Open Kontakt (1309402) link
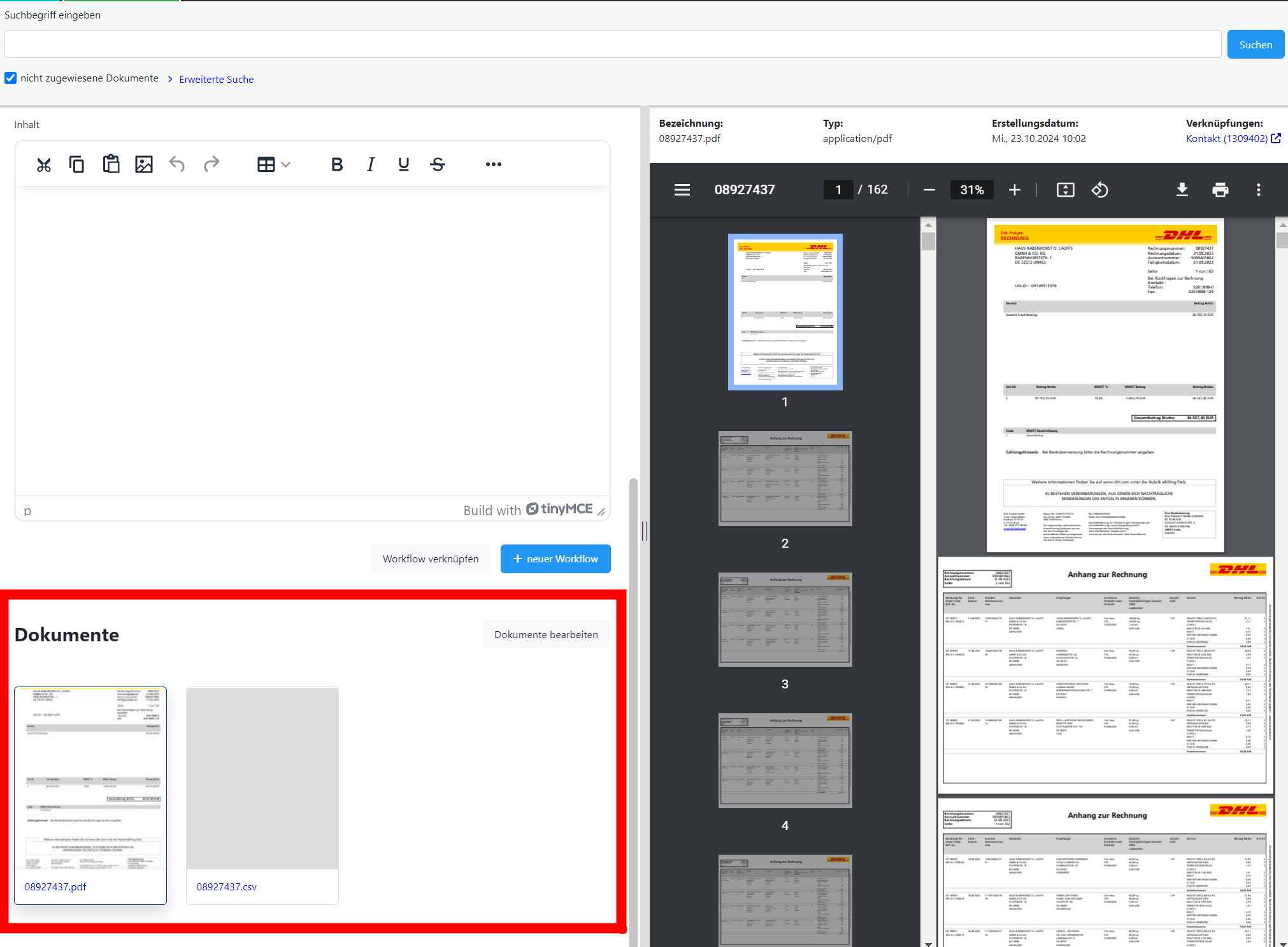Screen dimensions: 1288x947 coord(1227,139)
